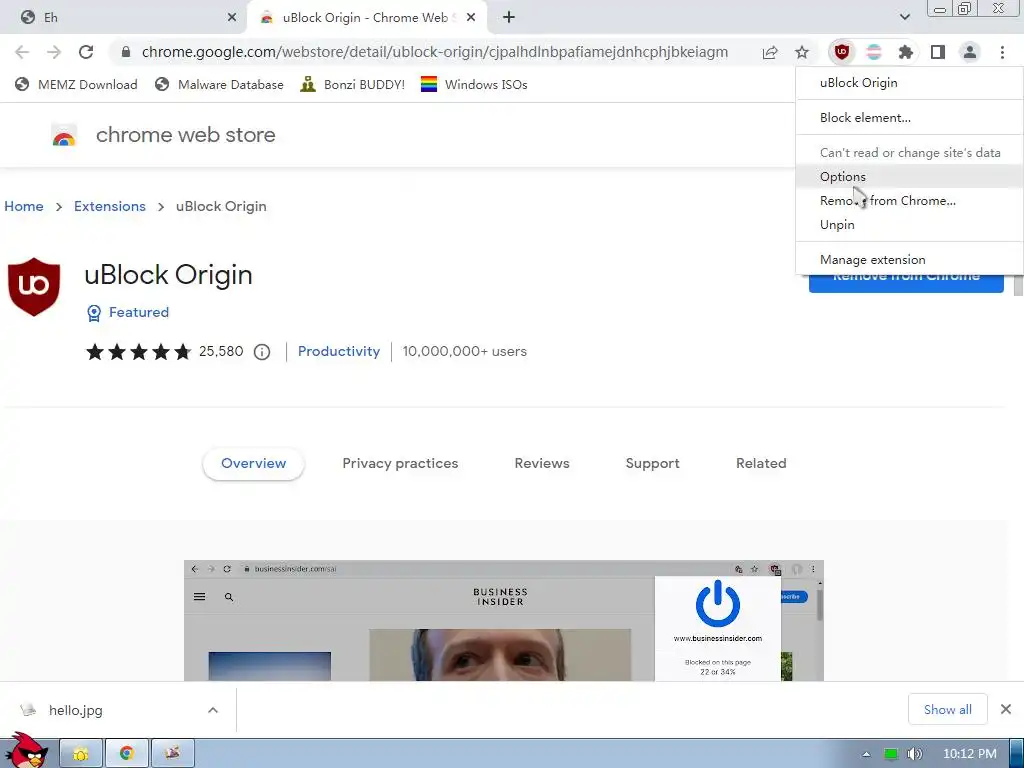Click the uBlock Origin toolbar icon
Image resolution: width=1024 pixels, height=768 pixels.
842,52
